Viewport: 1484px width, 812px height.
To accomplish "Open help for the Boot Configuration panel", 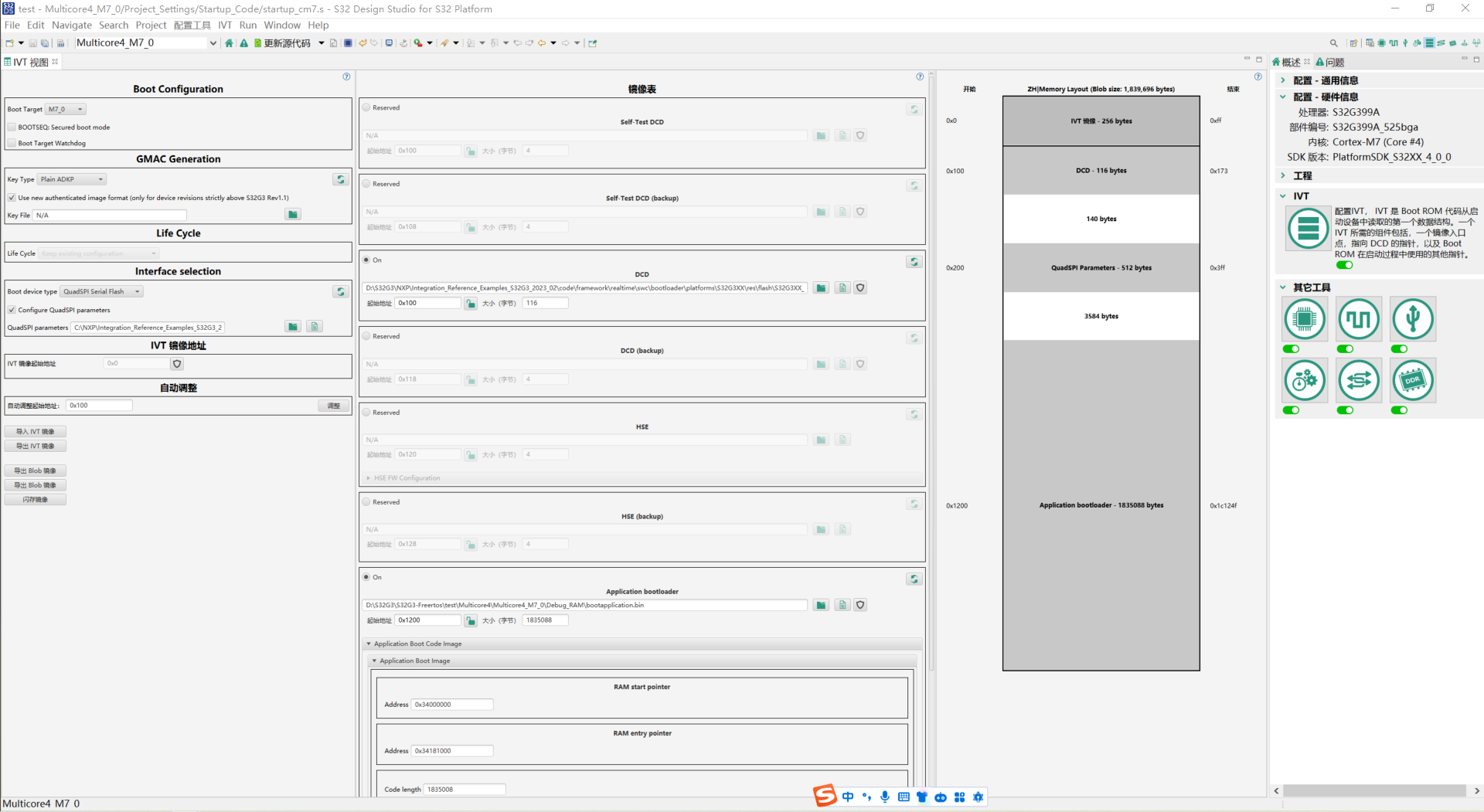I will pyautogui.click(x=346, y=76).
